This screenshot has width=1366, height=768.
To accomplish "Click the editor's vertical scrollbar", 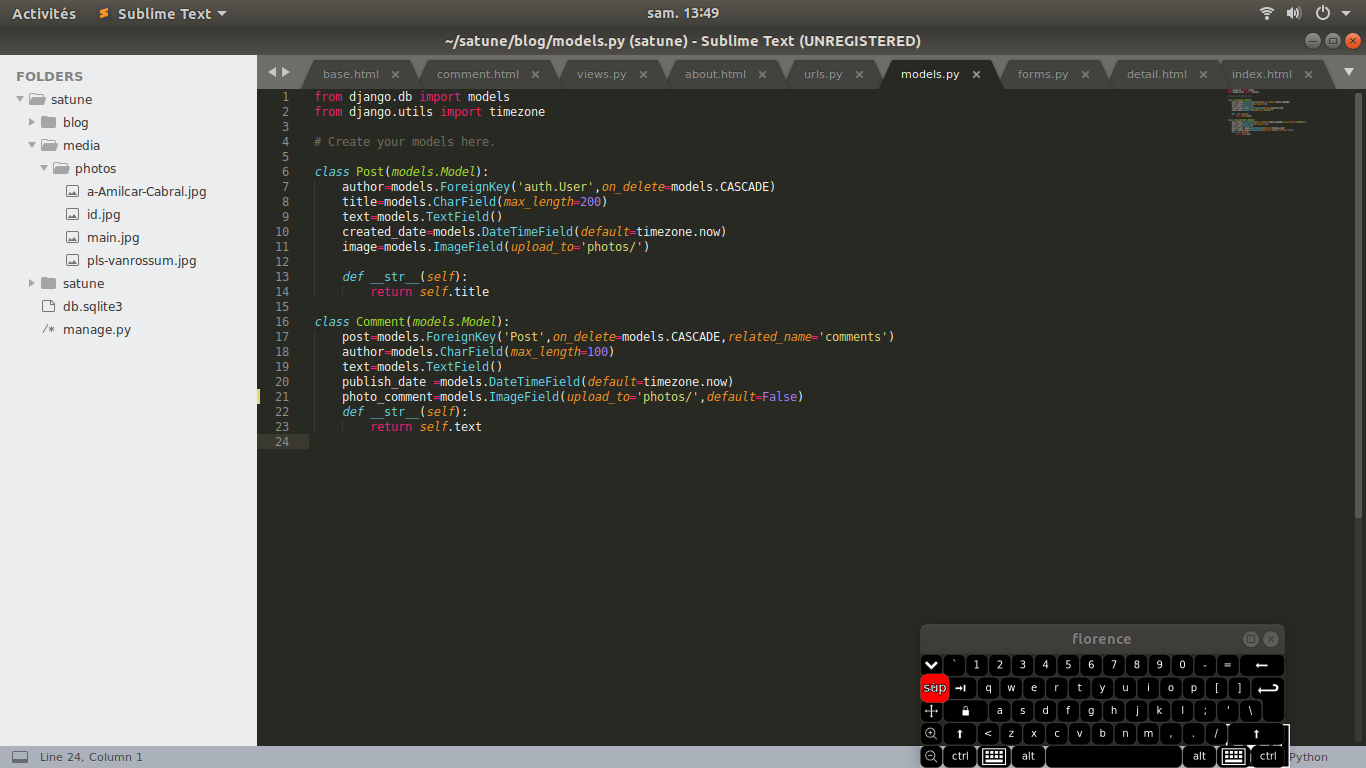I will pos(1358,300).
